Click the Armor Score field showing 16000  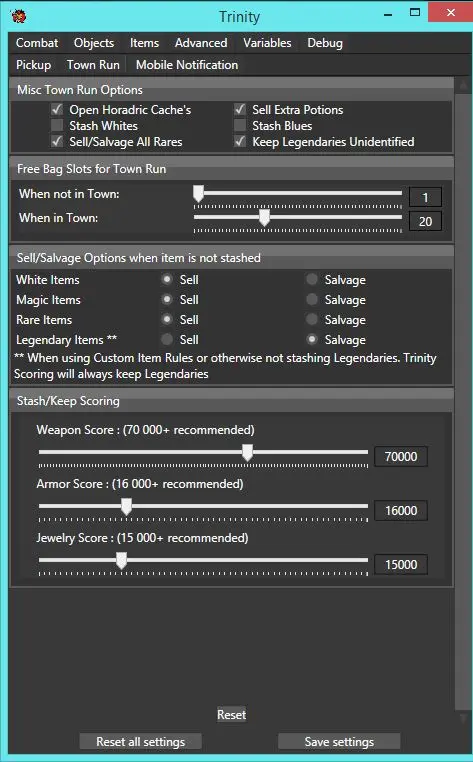pos(401,510)
